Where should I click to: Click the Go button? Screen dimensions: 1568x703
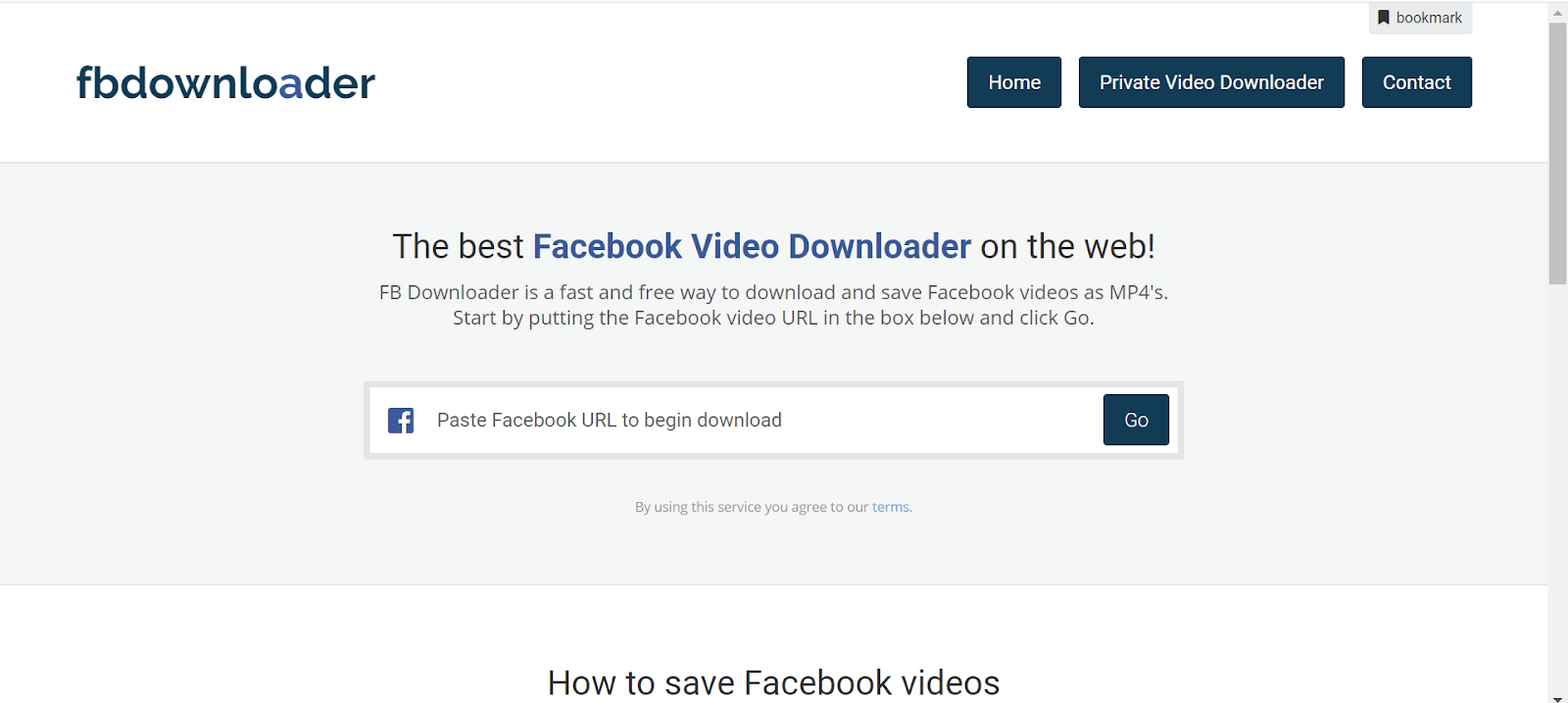point(1136,420)
